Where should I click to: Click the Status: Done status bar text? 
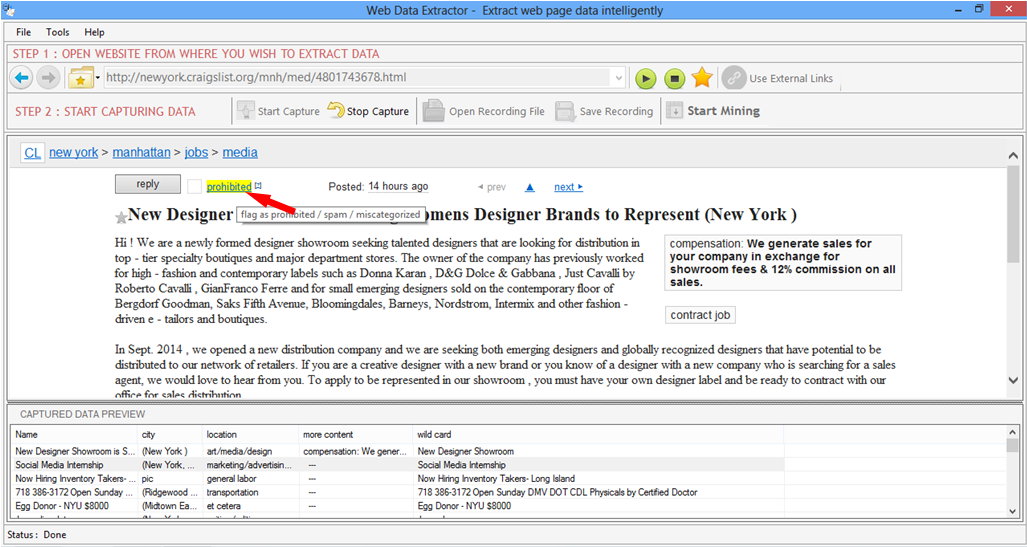pos(37,535)
